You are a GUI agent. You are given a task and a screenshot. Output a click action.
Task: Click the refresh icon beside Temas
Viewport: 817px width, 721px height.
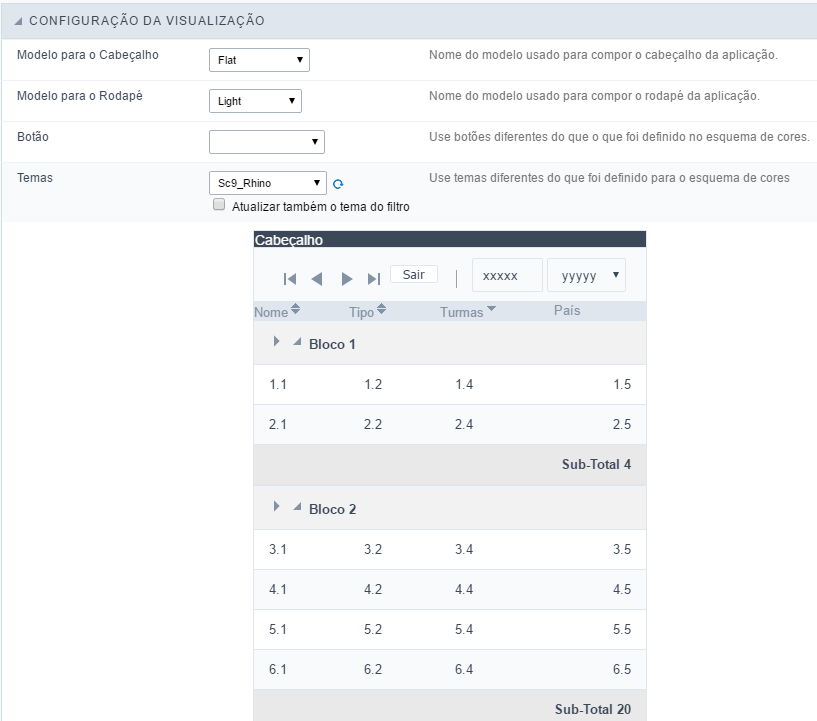click(x=338, y=184)
